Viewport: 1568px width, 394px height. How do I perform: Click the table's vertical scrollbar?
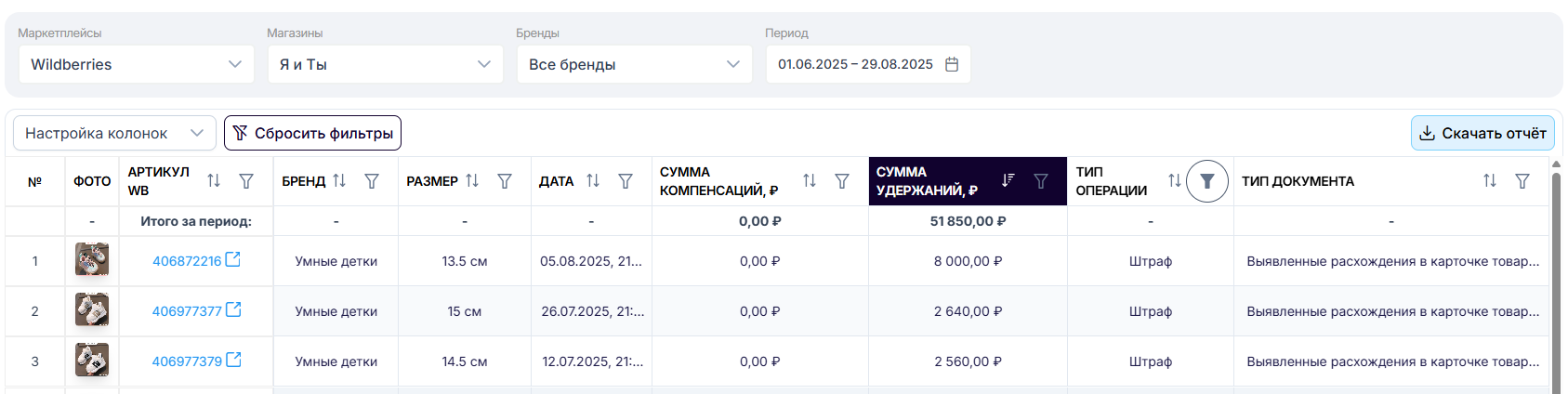point(1557,279)
